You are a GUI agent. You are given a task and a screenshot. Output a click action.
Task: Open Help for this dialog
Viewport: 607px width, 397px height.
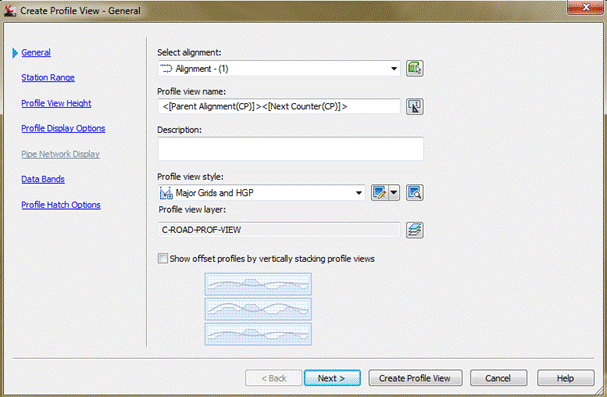565,378
